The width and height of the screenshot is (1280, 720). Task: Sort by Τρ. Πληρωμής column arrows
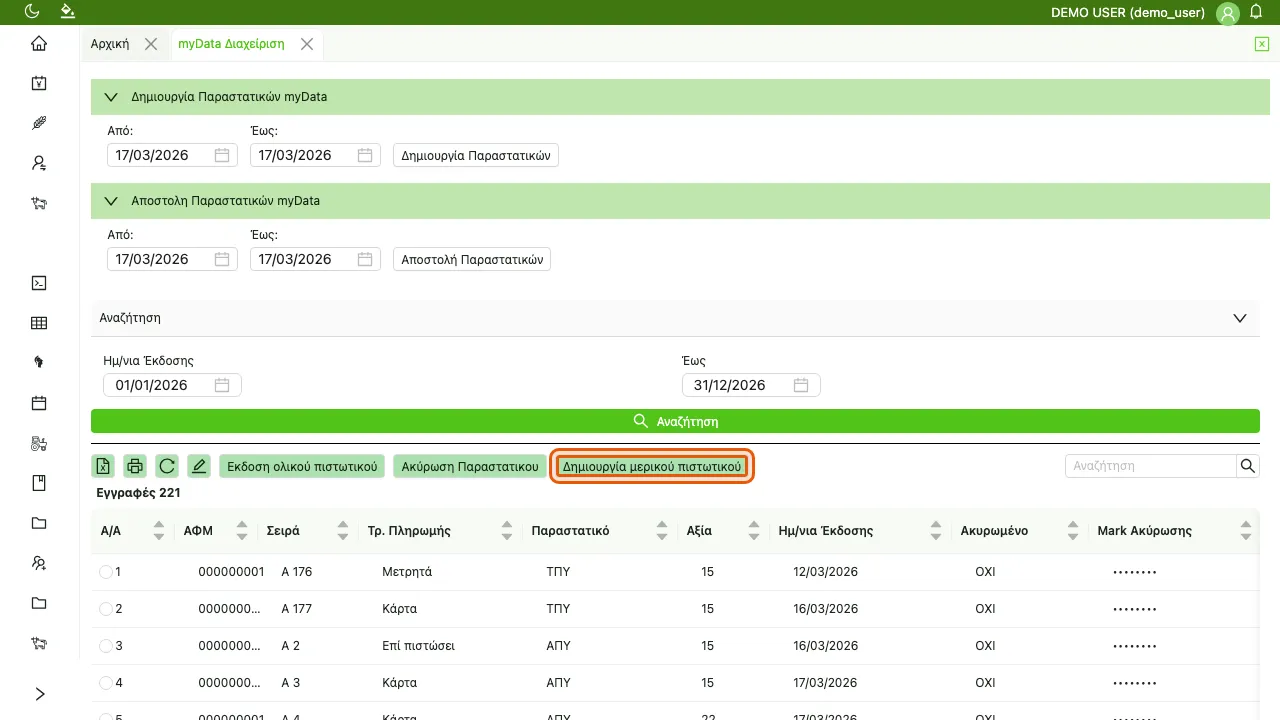[507, 531]
